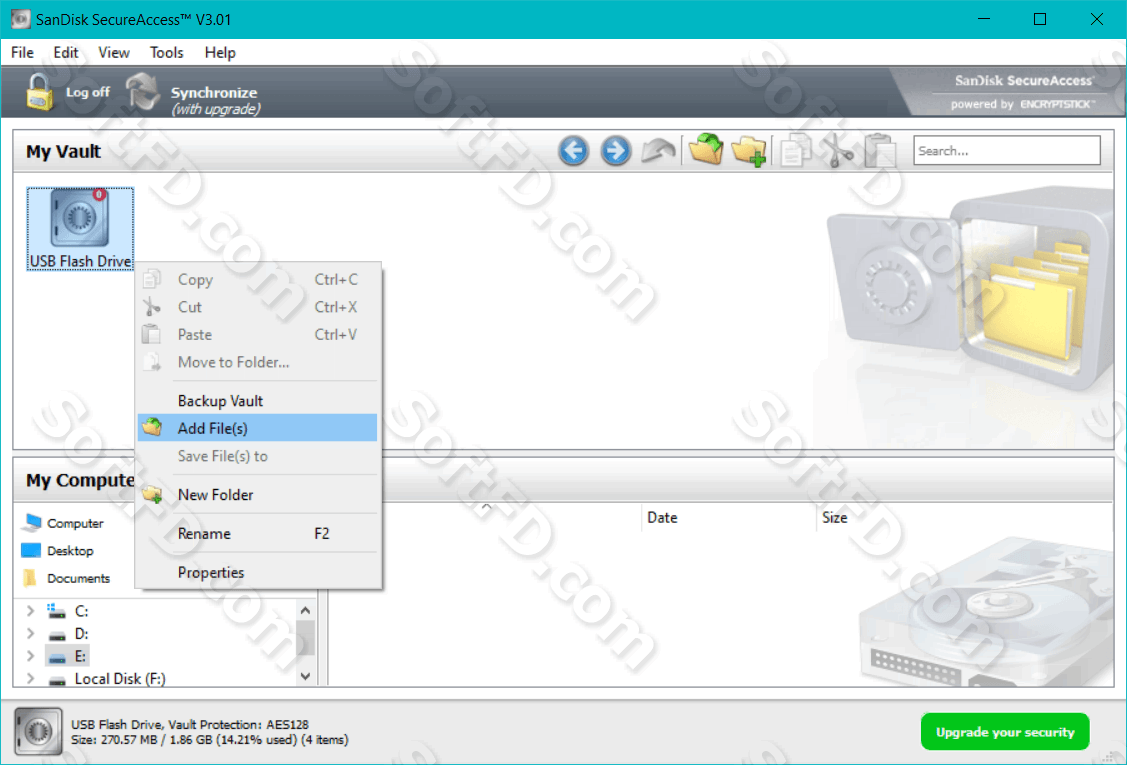The width and height of the screenshot is (1127, 765).
Task: Choose Copy from context menu
Action: (257, 279)
